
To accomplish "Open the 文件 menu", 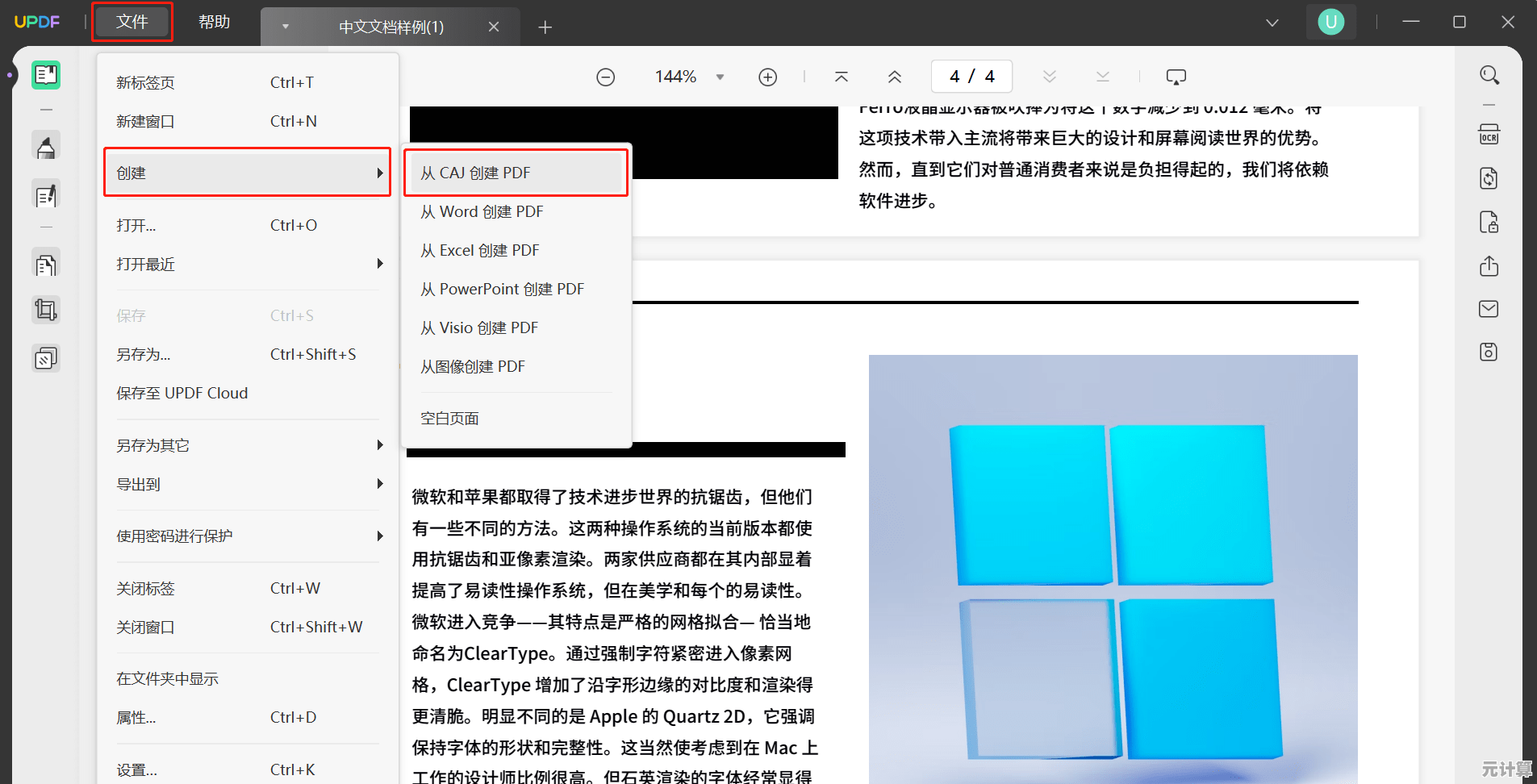I will click(132, 22).
